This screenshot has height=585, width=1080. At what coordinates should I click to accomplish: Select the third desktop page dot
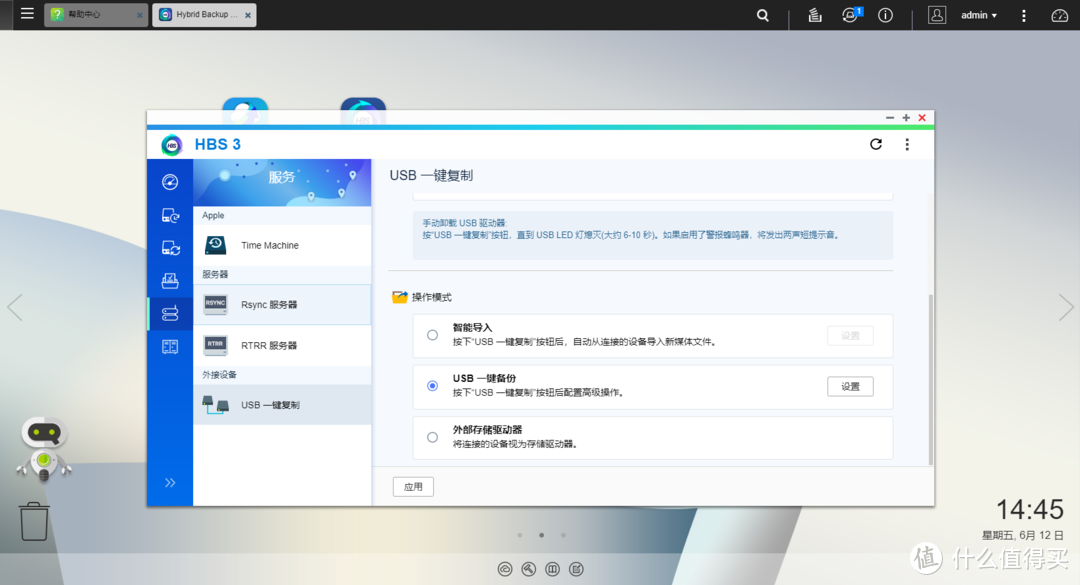point(563,535)
